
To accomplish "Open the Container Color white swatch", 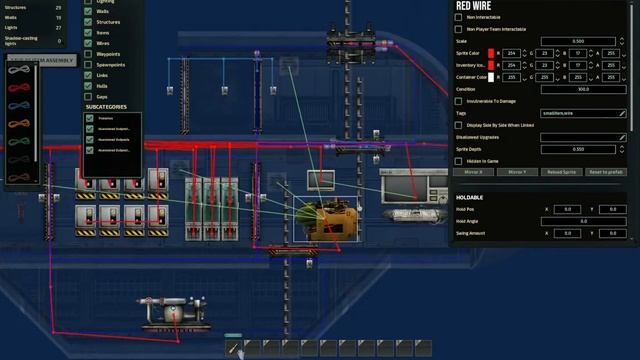I will coord(491,77).
